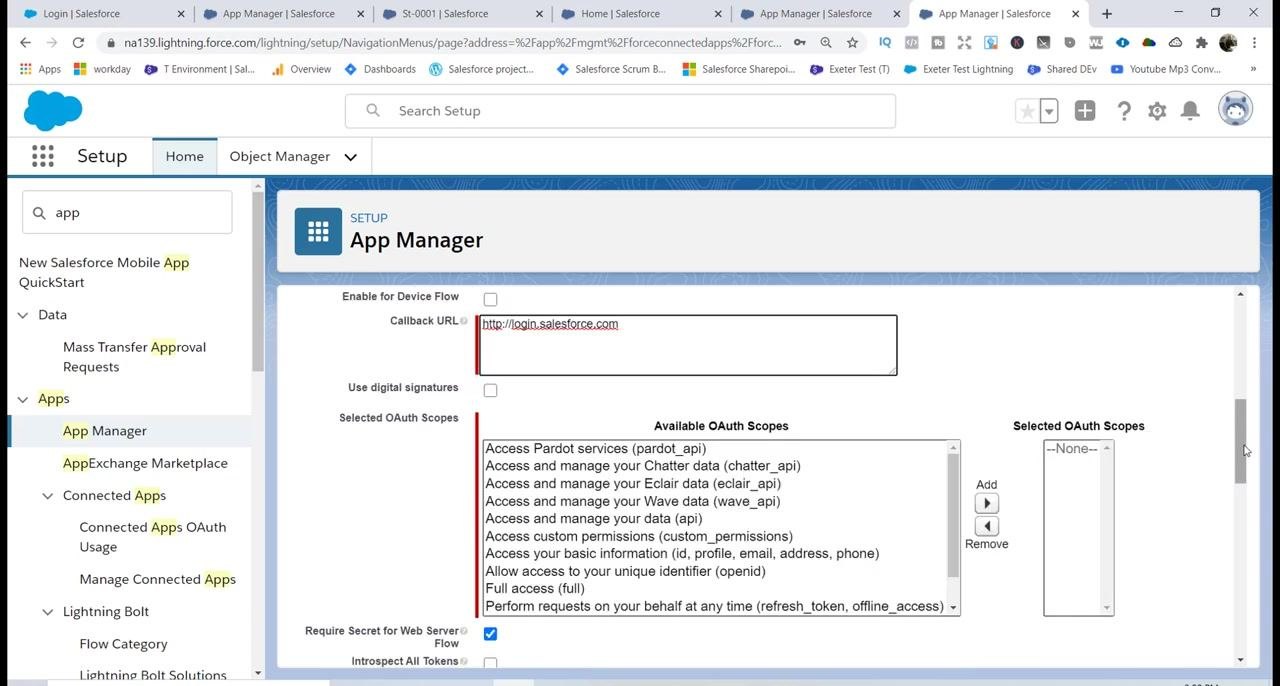Open Manage Connected Apps
This screenshot has height=686, width=1280.
(158, 579)
